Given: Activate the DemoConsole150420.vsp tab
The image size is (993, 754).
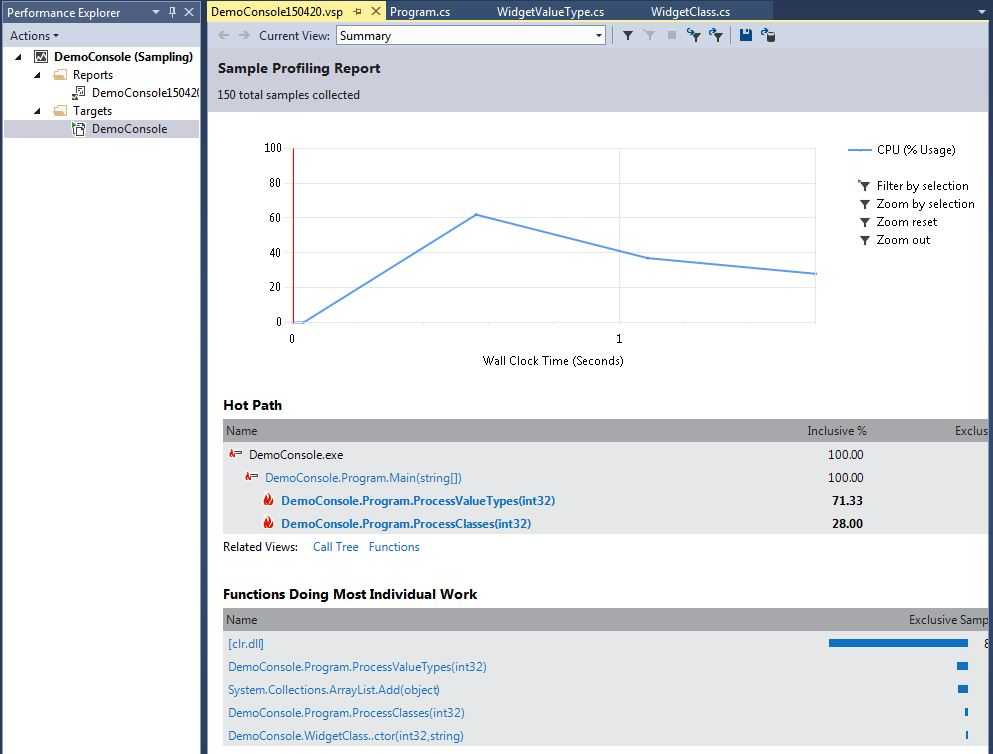Looking at the screenshot, I should (x=277, y=11).
